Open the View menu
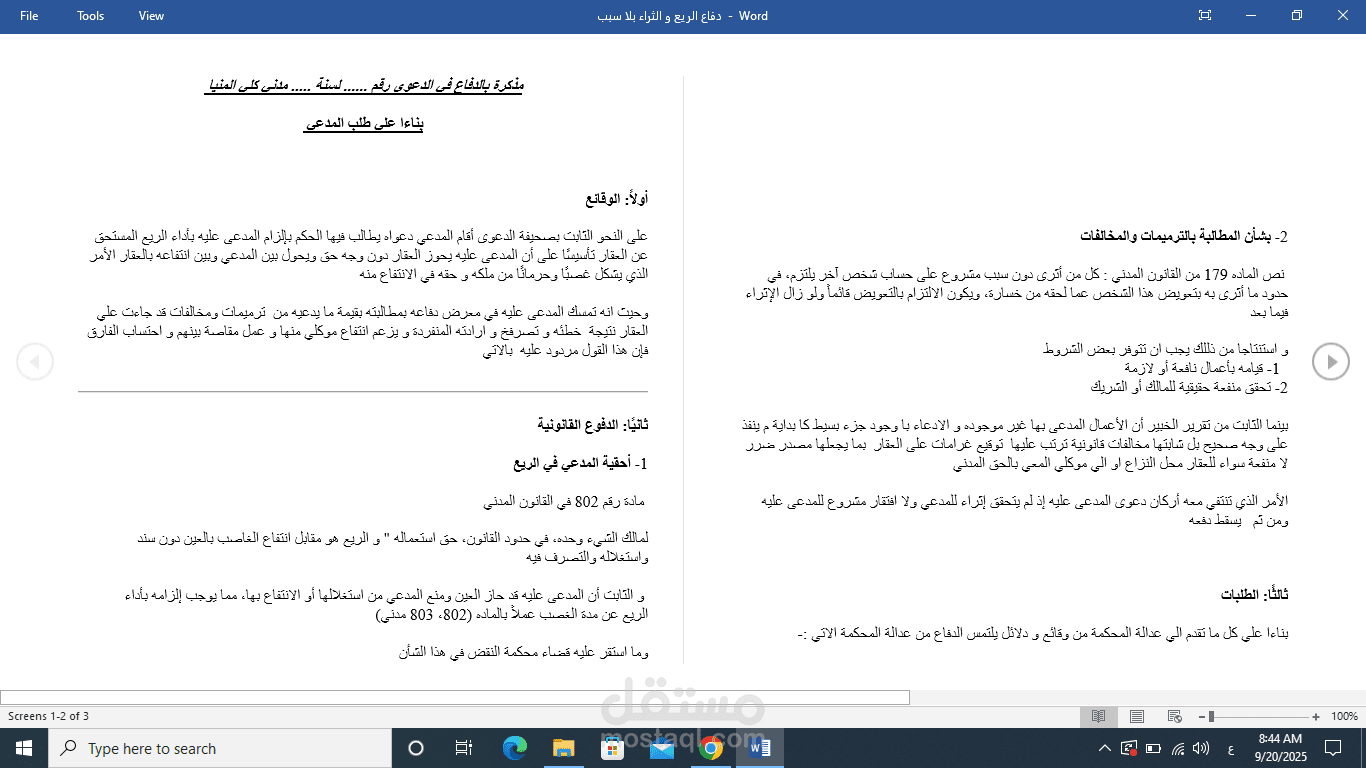Image resolution: width=1366 pixels, height=768 pixels. (x=151, y=15)
